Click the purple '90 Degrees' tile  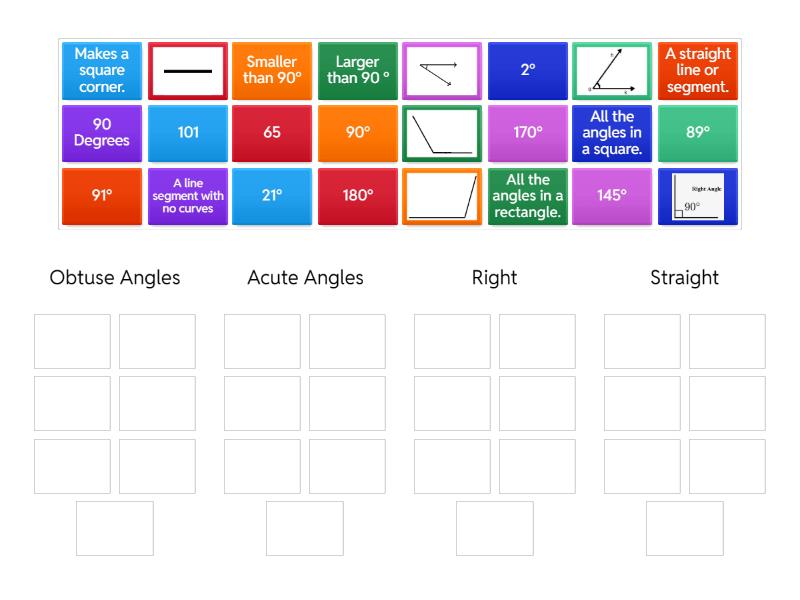click(x=102, y=133)
